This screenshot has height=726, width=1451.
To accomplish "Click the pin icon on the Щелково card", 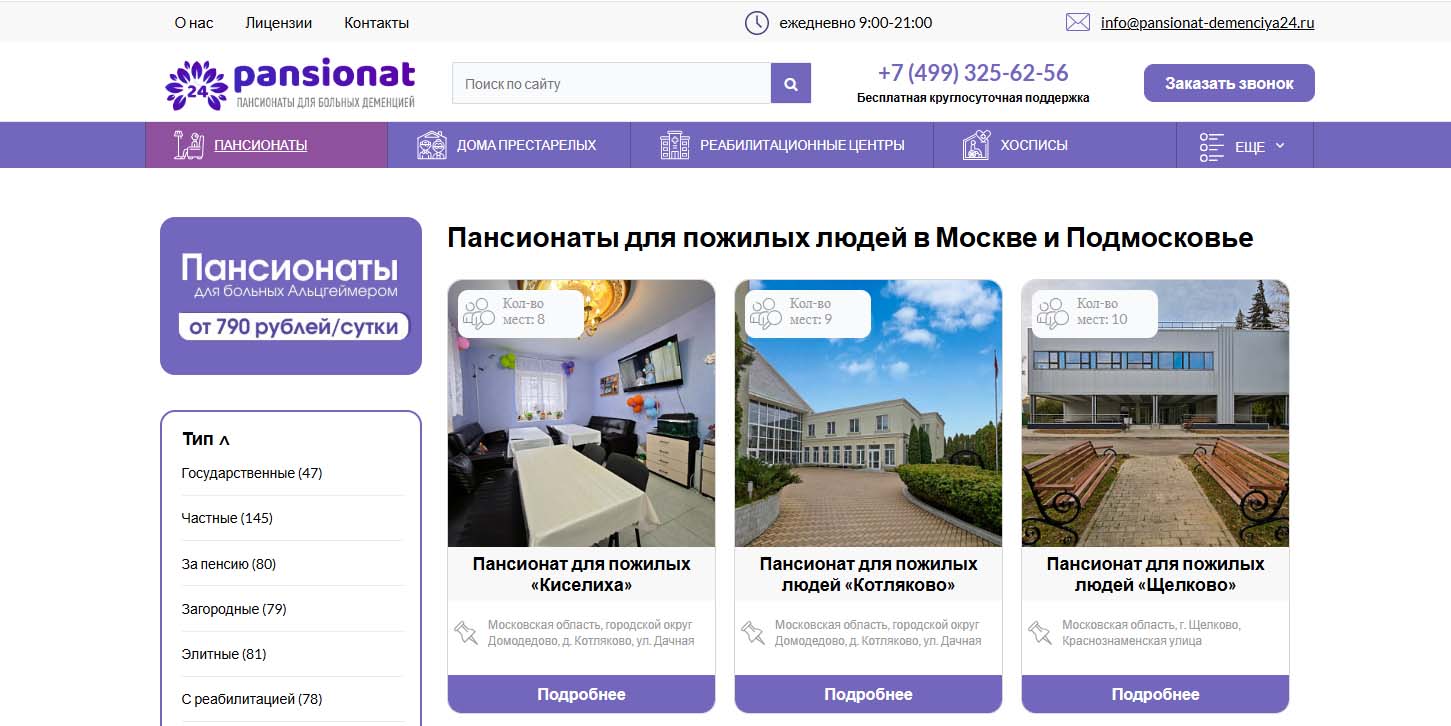I will click(x=1040, y=632).
